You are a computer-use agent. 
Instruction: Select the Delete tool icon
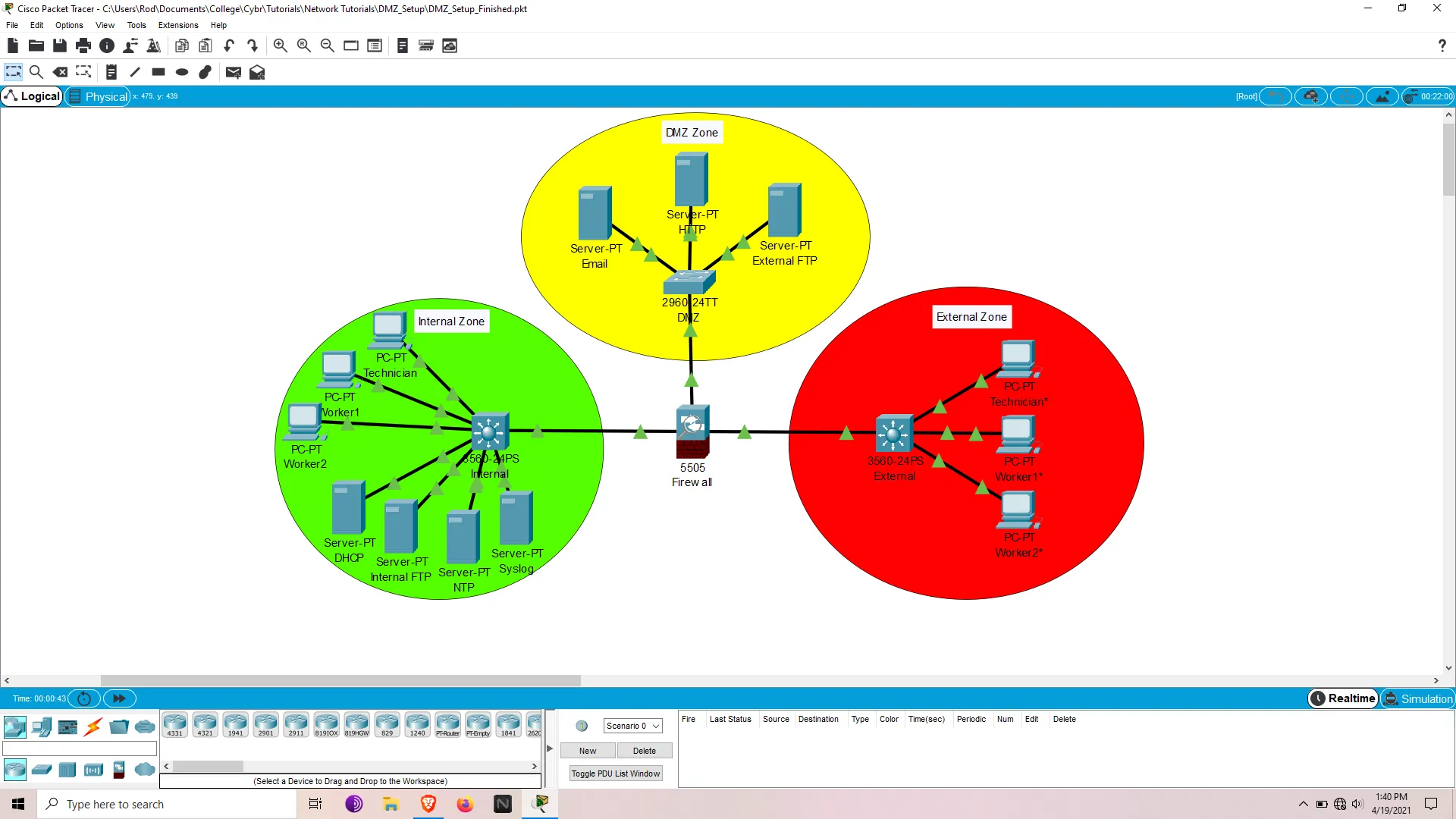click(60, 72)
